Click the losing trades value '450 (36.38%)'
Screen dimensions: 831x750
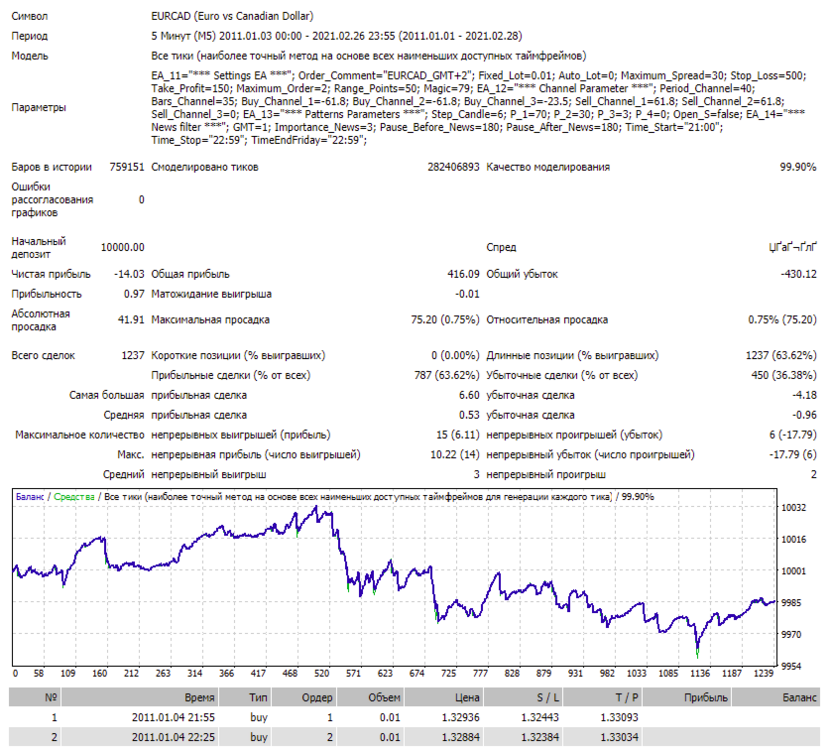point(784,375)
